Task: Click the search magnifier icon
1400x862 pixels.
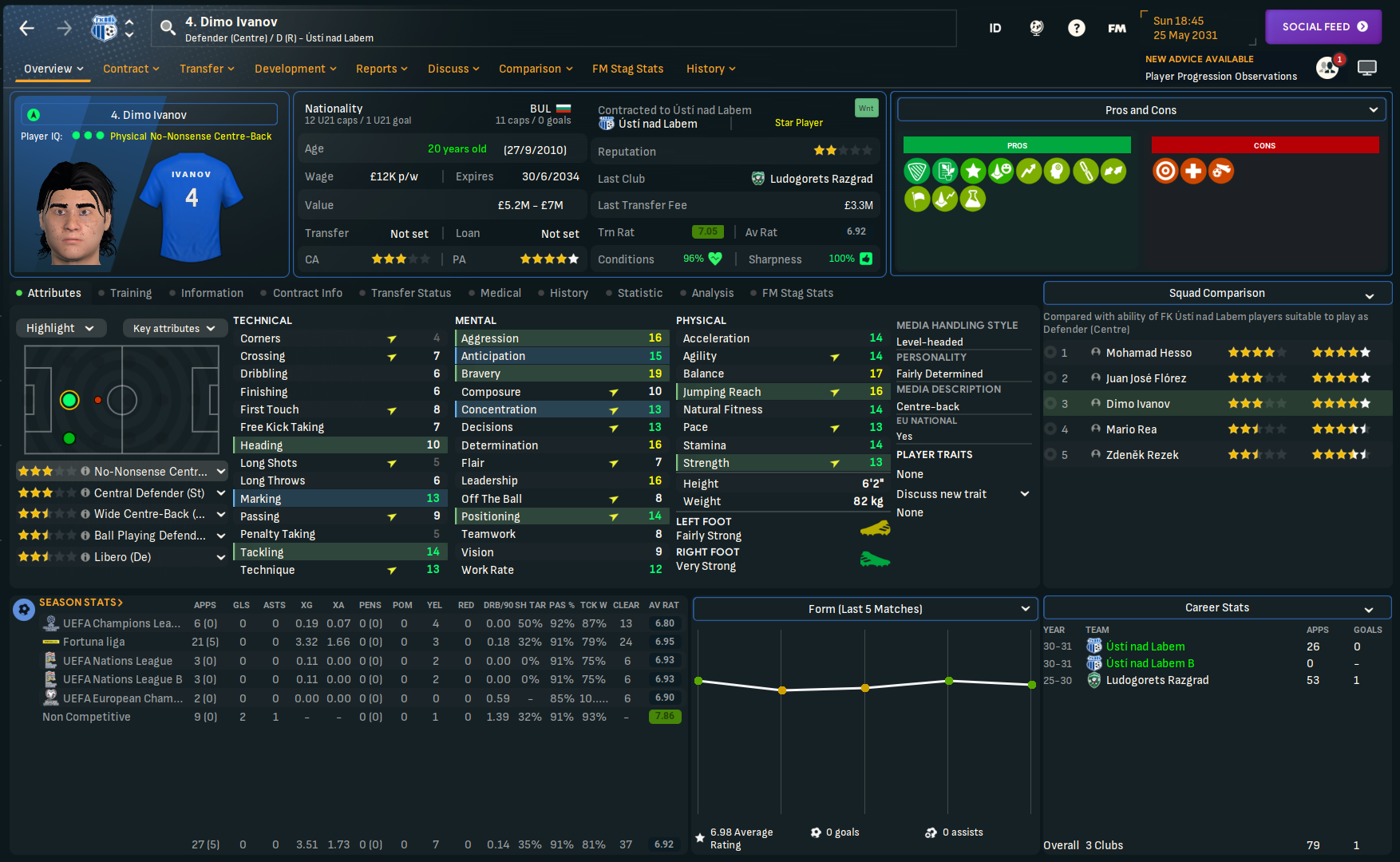Action: click(168, 28)
